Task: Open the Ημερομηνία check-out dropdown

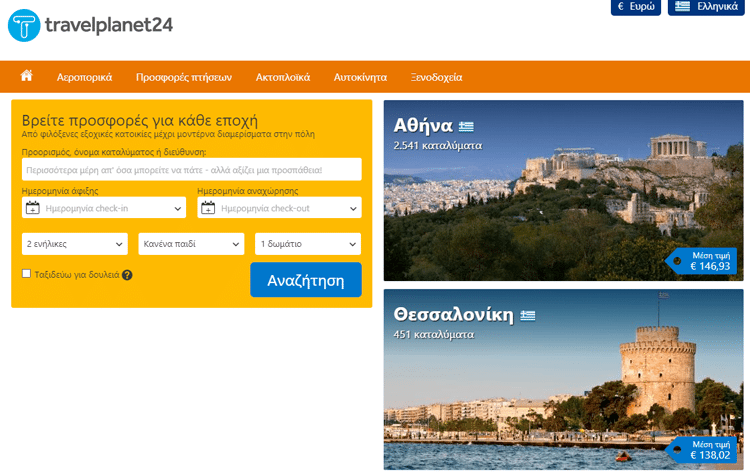Action: coord(279,208)
